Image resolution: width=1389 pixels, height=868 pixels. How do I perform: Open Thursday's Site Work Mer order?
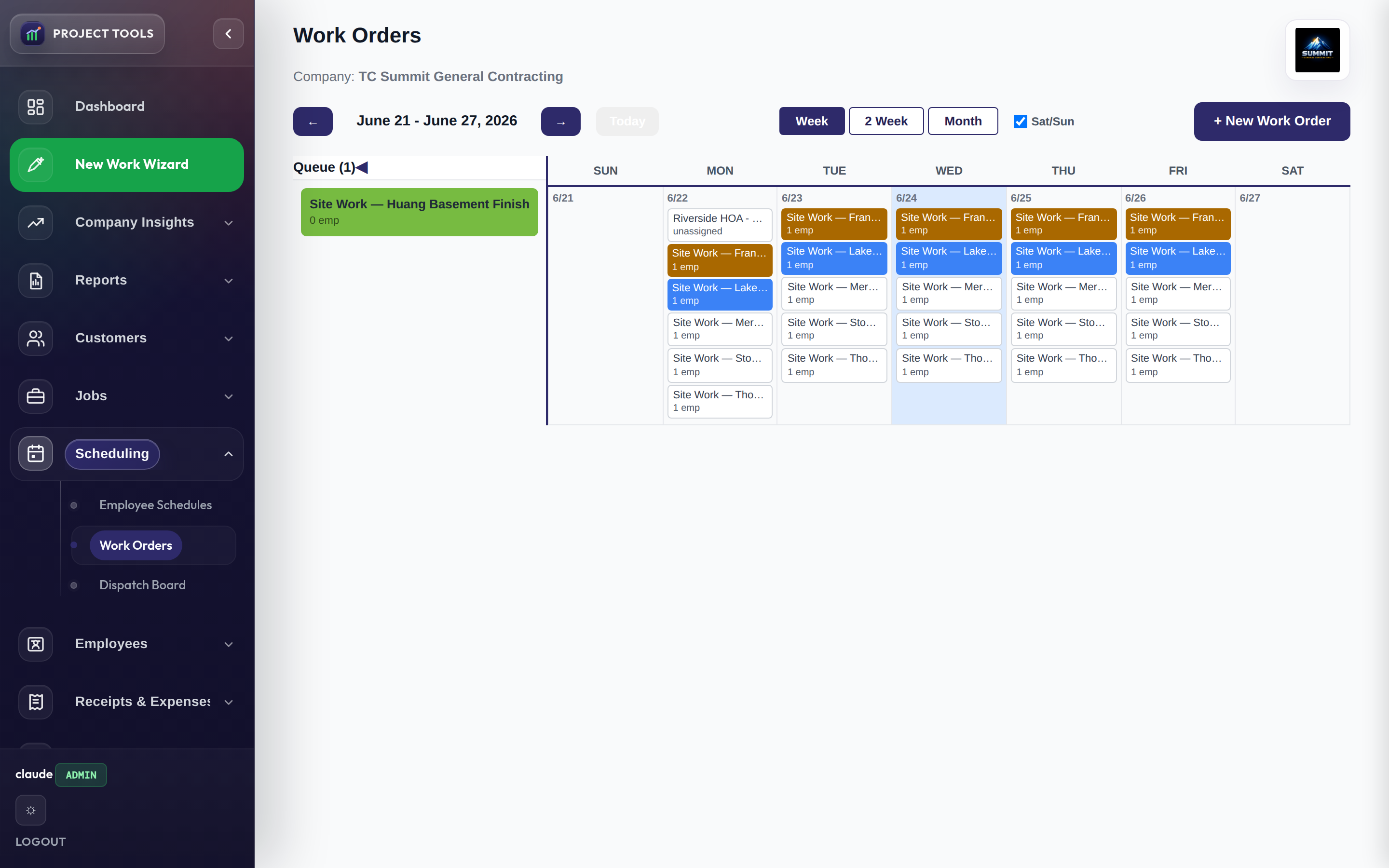pos(1063,293)
